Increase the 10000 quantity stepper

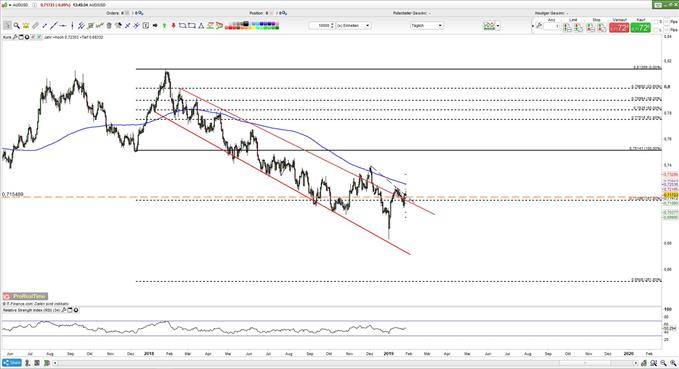coord(332,24)
